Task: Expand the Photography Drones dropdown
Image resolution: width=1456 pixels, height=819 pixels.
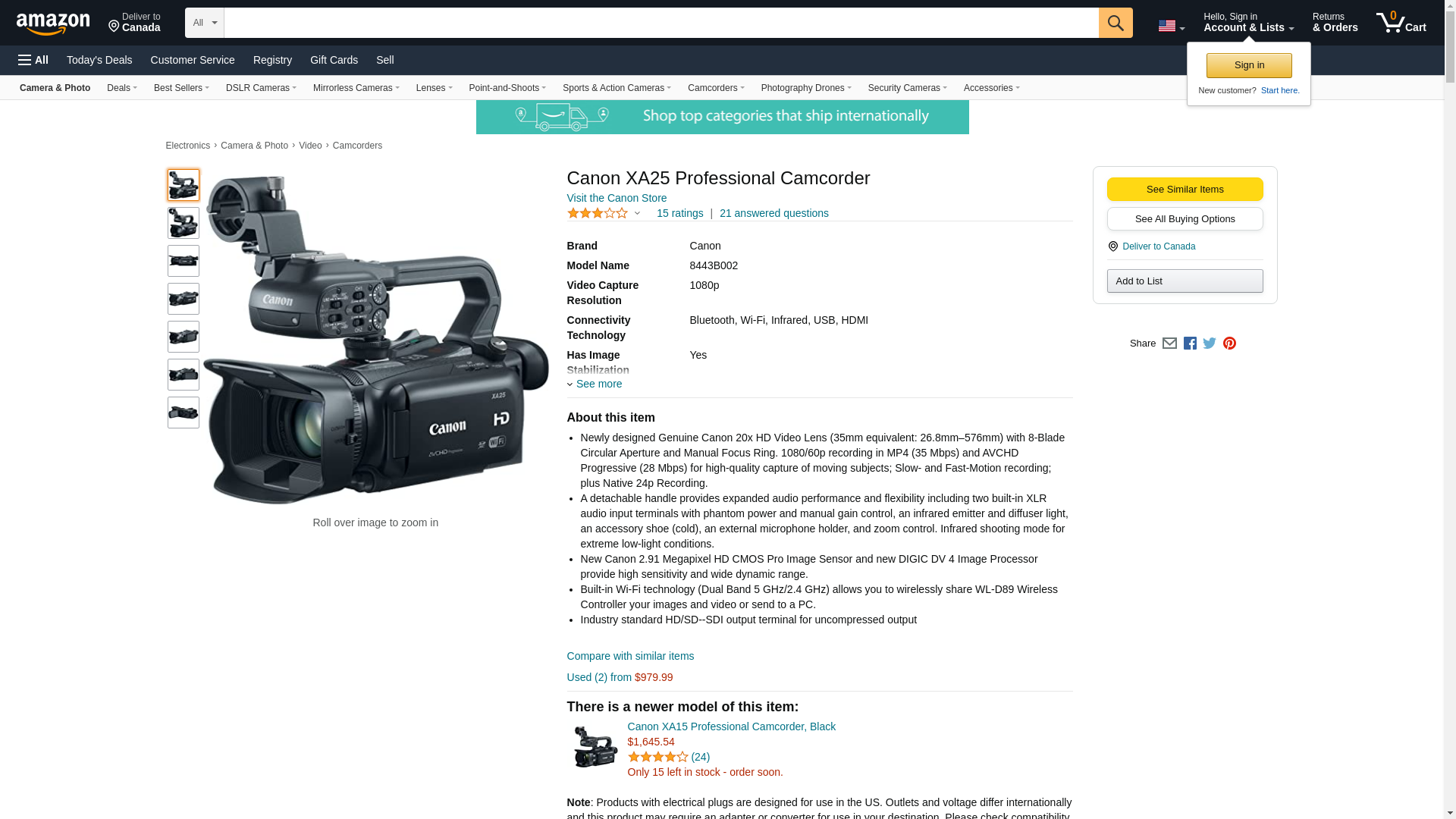Action: (x=806, y=88)
